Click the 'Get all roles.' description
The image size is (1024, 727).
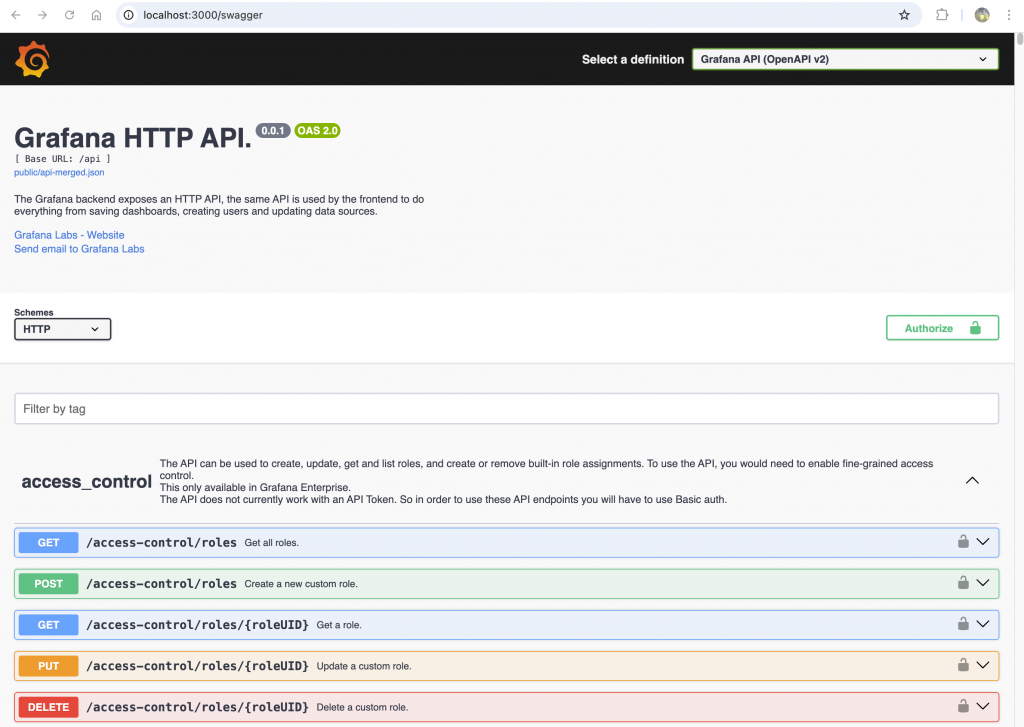pos(272,543)
